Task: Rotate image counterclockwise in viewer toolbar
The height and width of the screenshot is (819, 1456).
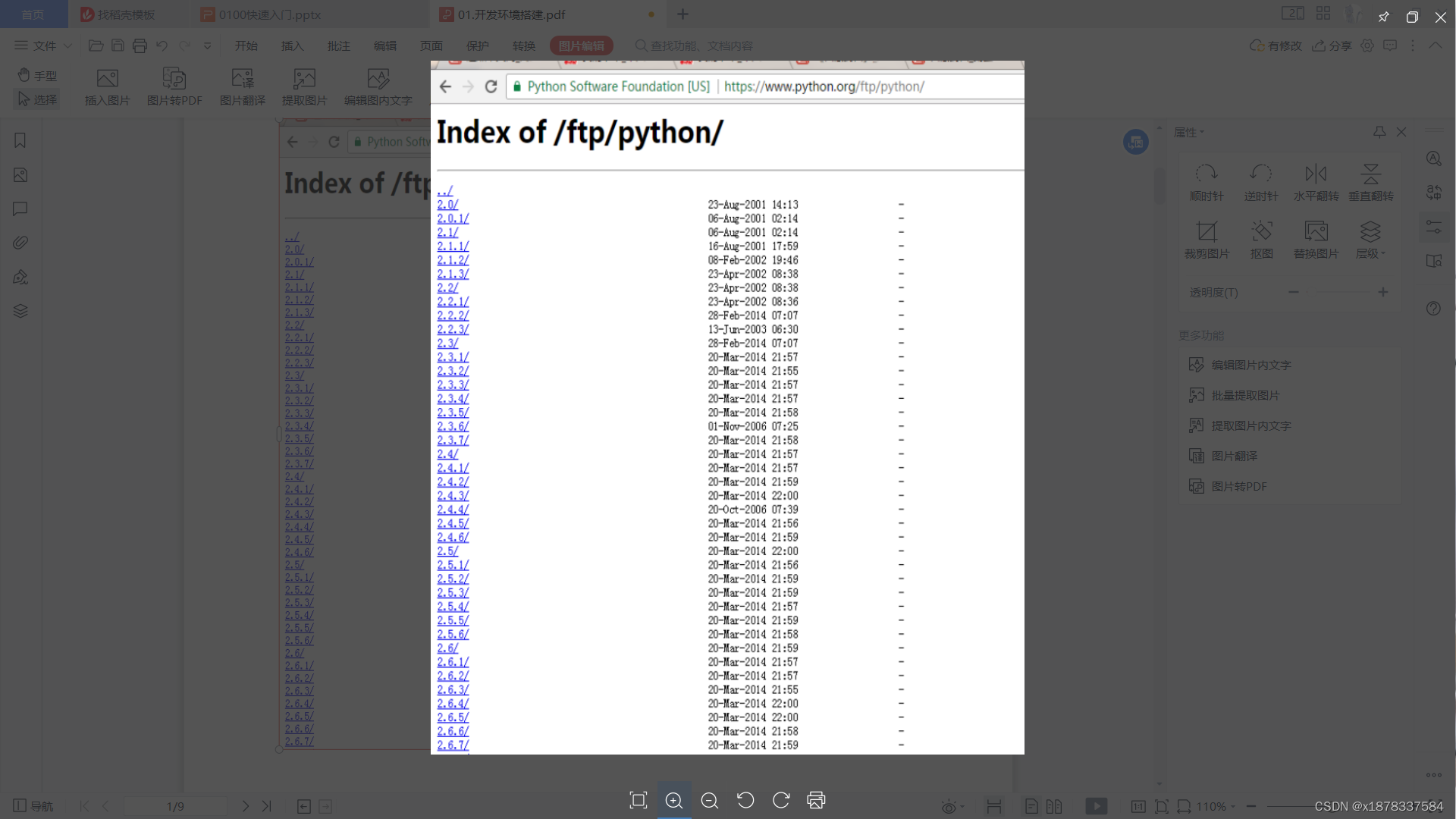Action: (x=745, y=801)
